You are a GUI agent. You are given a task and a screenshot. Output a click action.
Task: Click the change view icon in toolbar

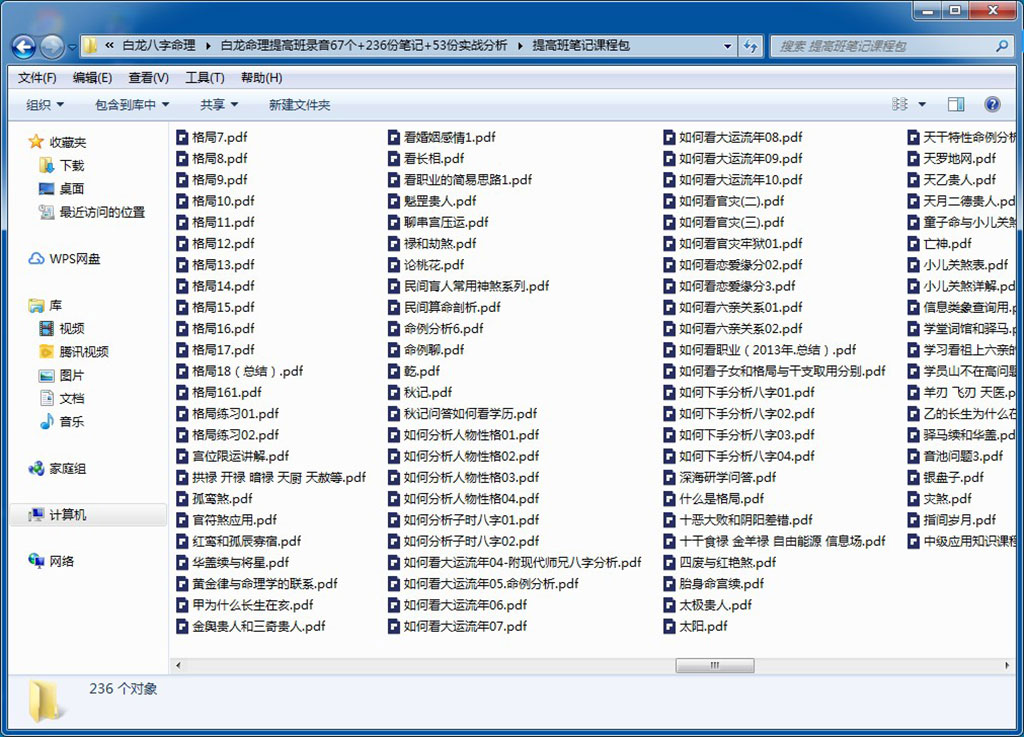[900, 104]
